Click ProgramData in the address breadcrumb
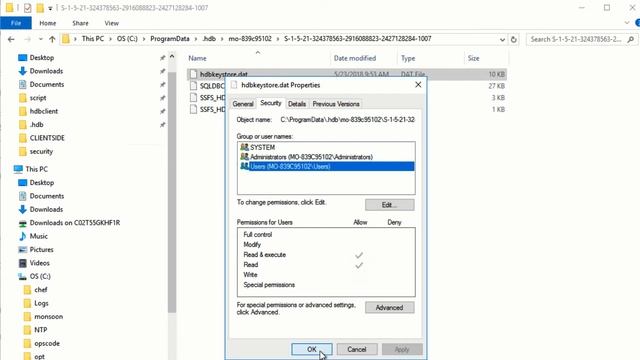The height and width of the screenshot is (360, 640). (x=170, y=39)
